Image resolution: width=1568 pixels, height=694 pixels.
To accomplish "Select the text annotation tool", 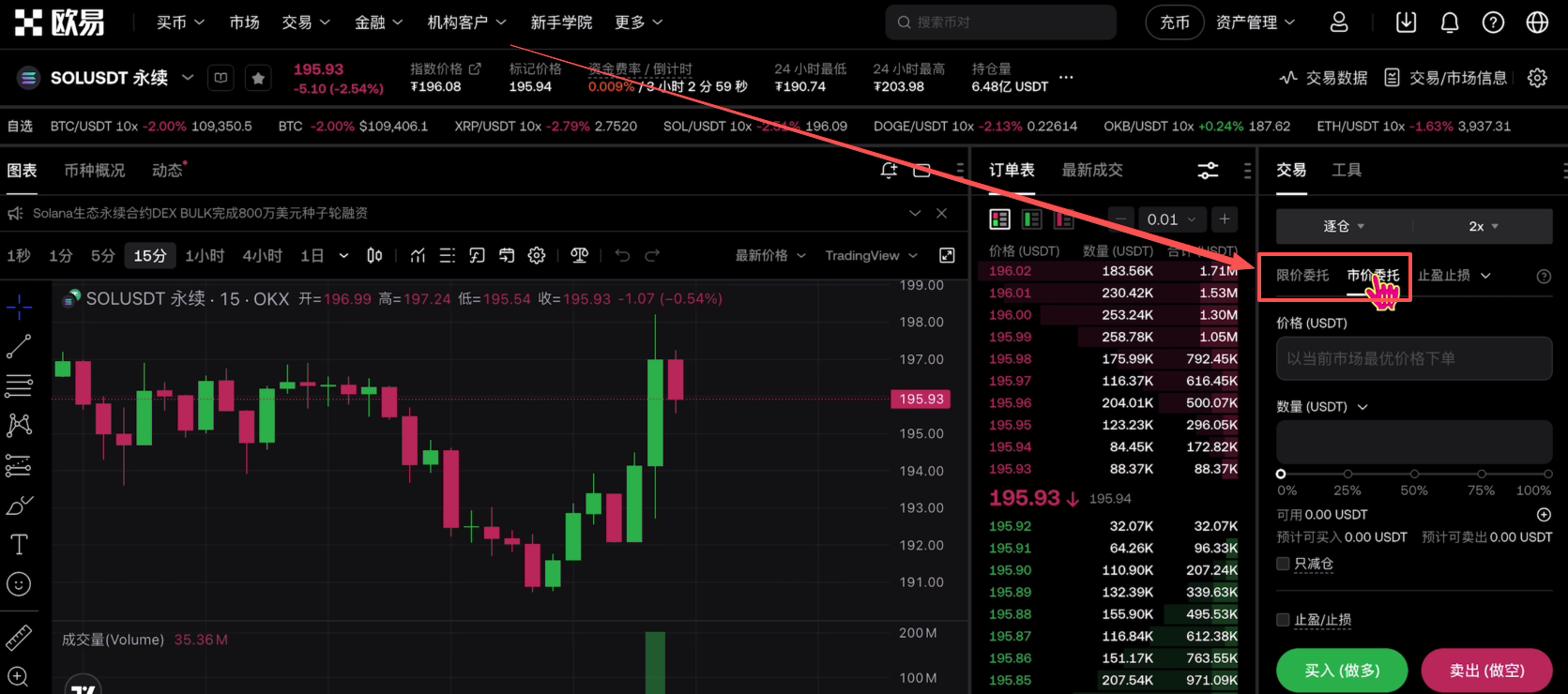I will [x=19, y=545].
